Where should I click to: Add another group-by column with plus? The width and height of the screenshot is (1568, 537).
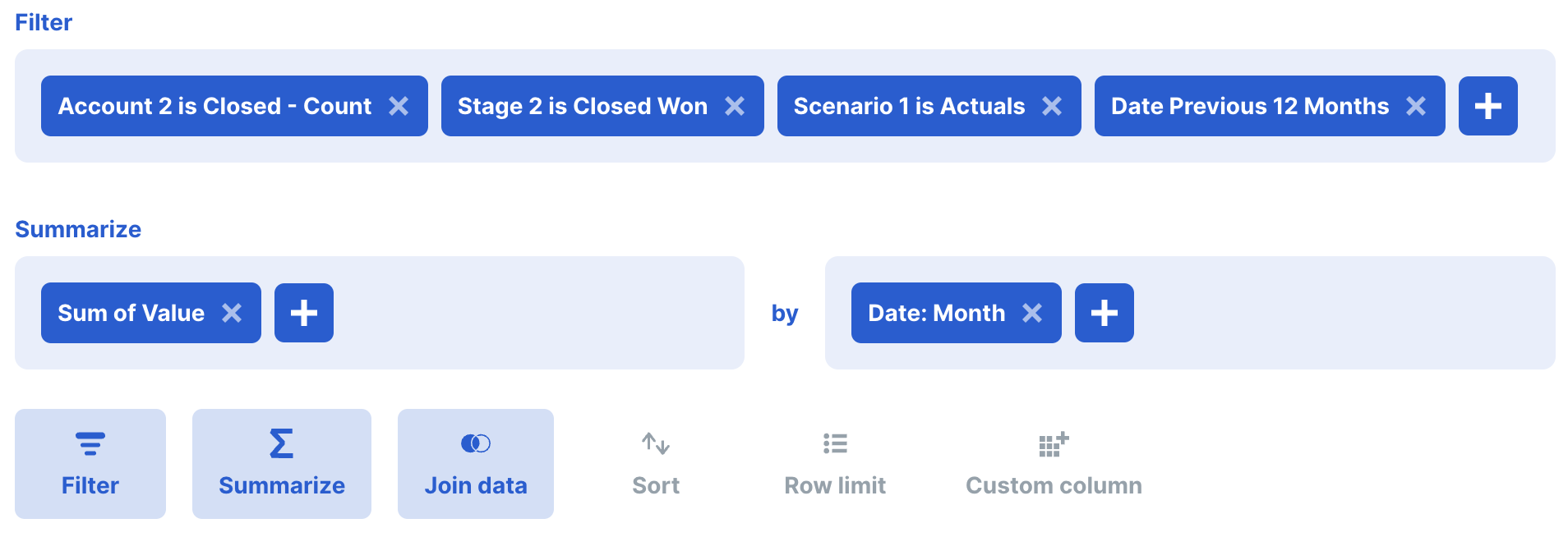click(1104, 313)
